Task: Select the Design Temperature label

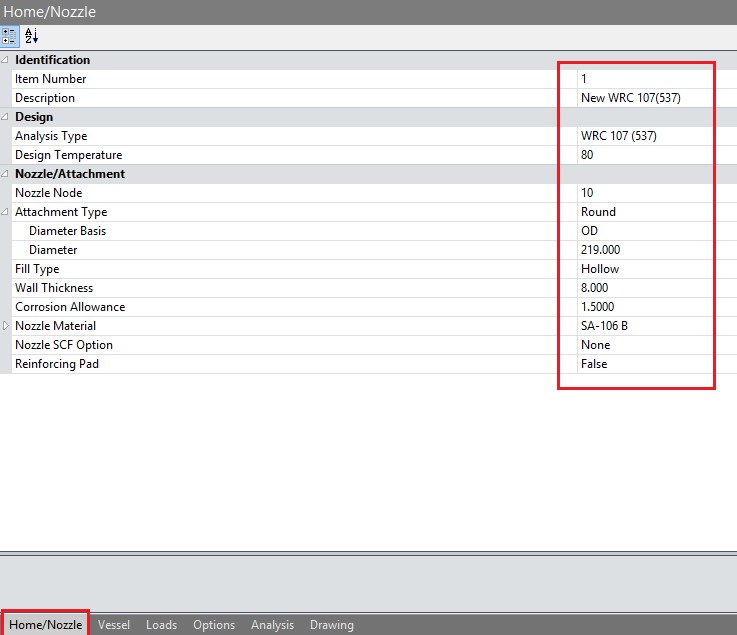Action: [x=69, y=155]
